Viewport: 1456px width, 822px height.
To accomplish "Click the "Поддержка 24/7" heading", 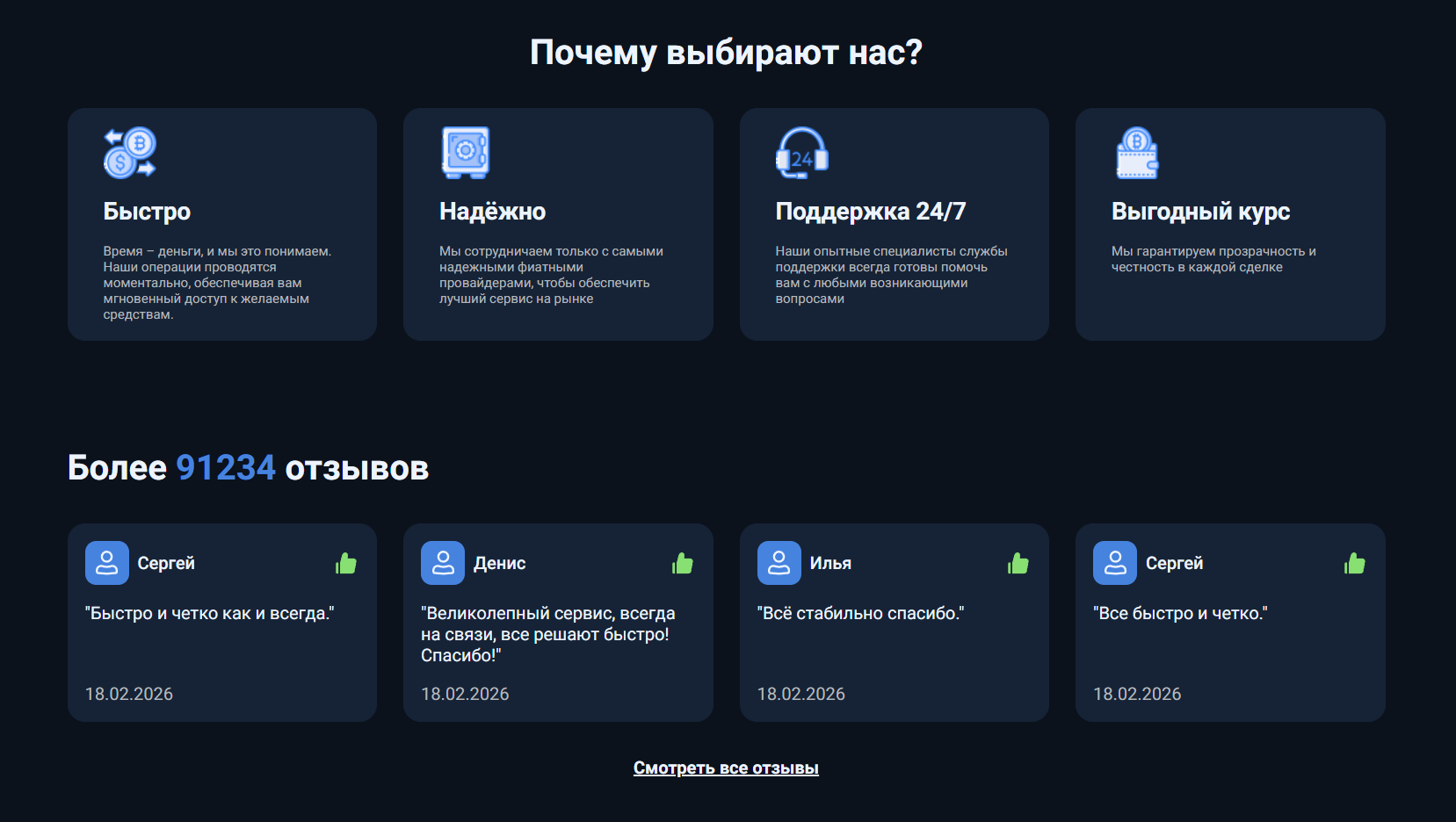I will click(870, 212).
